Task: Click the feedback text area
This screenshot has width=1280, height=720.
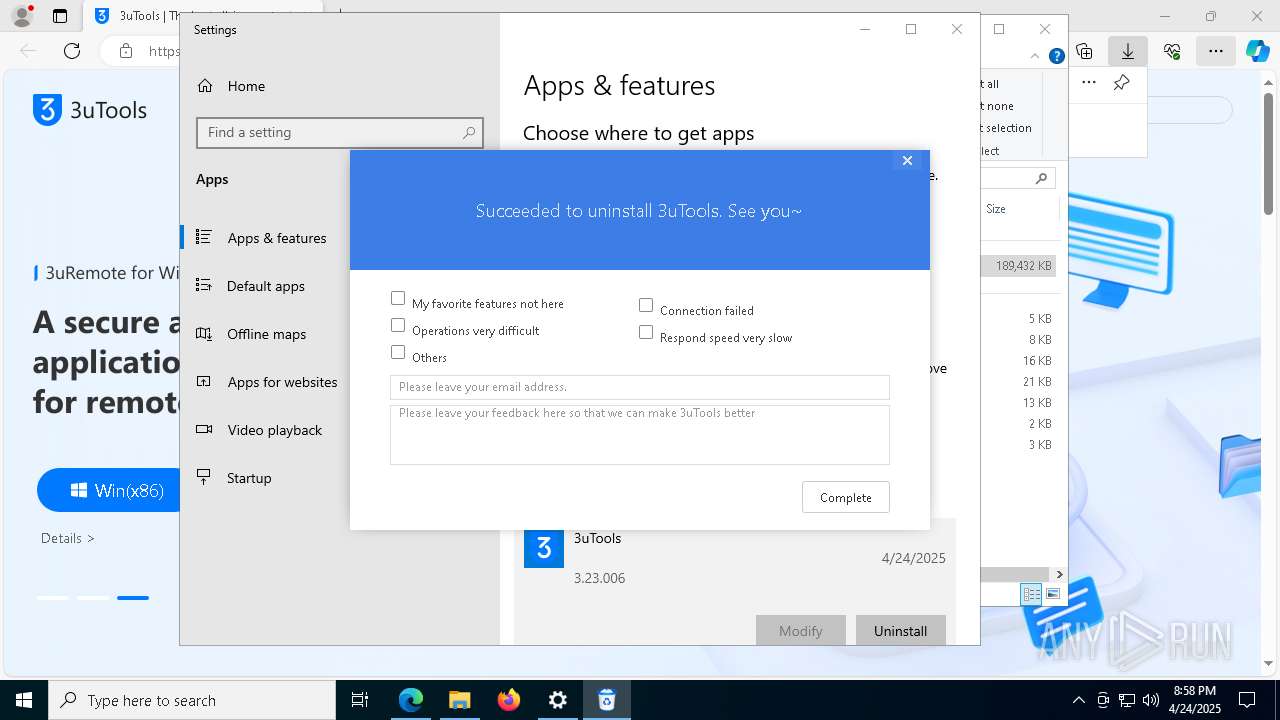Action: [640, 435]
